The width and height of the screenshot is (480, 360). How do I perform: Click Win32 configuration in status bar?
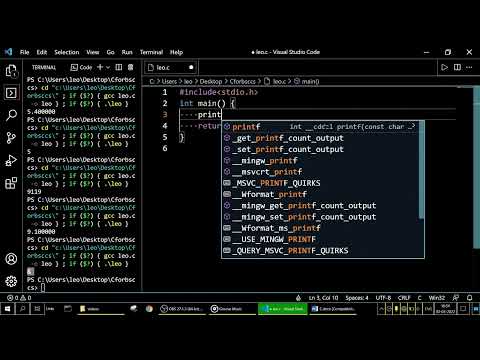coord(437,298)
